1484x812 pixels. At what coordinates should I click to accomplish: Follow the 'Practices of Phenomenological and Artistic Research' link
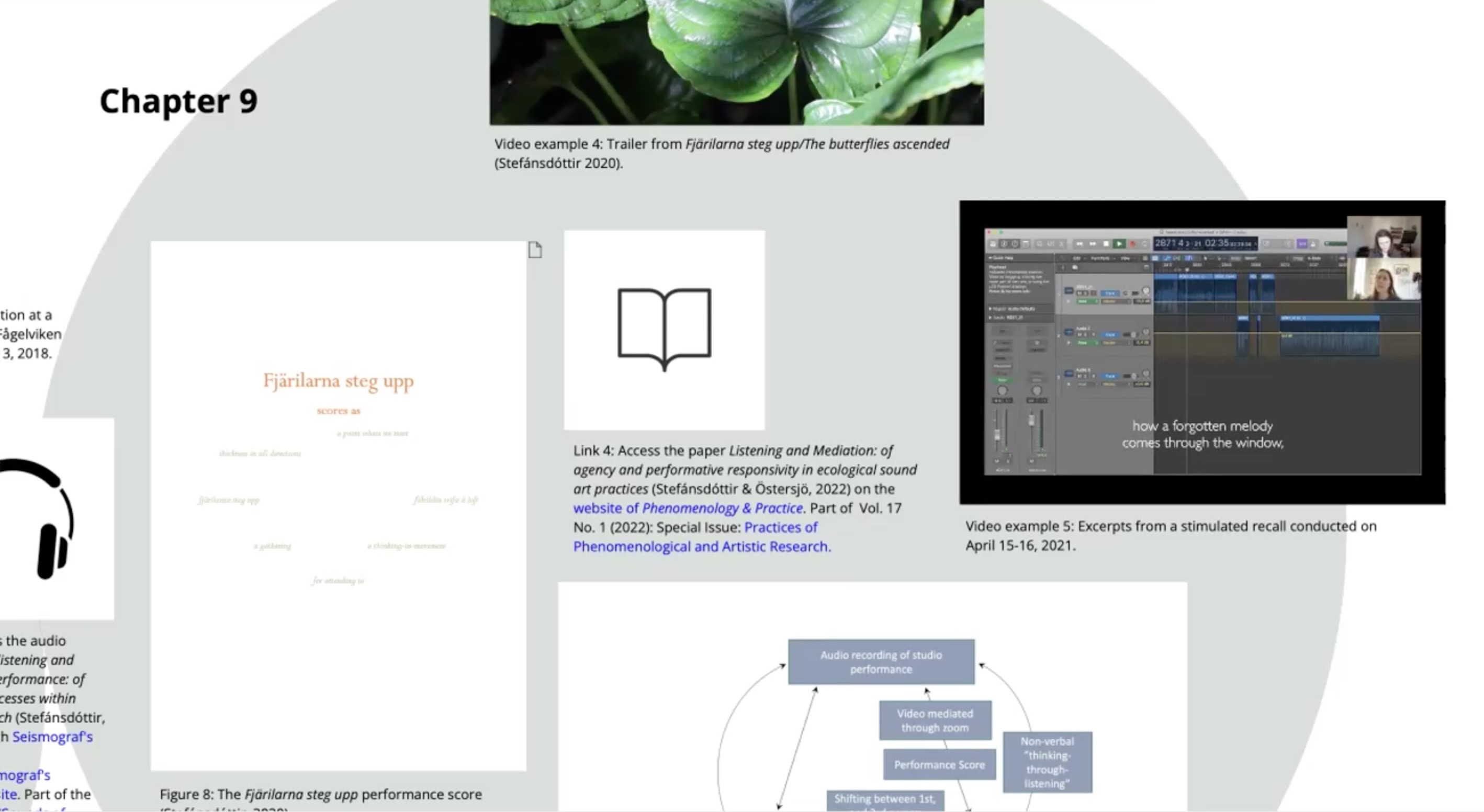point(701,546)
